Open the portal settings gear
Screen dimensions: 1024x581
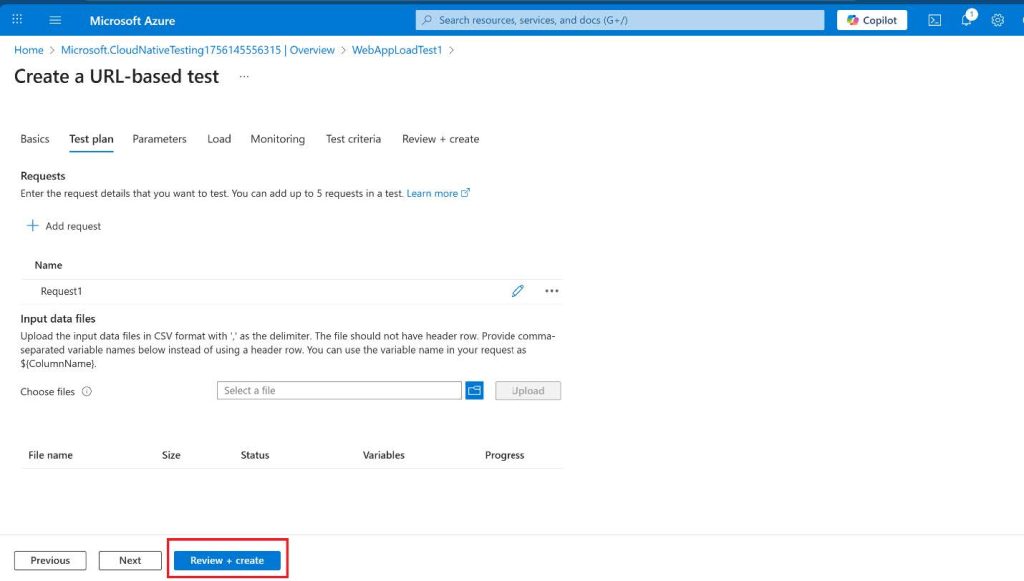(x=997, y=20)
